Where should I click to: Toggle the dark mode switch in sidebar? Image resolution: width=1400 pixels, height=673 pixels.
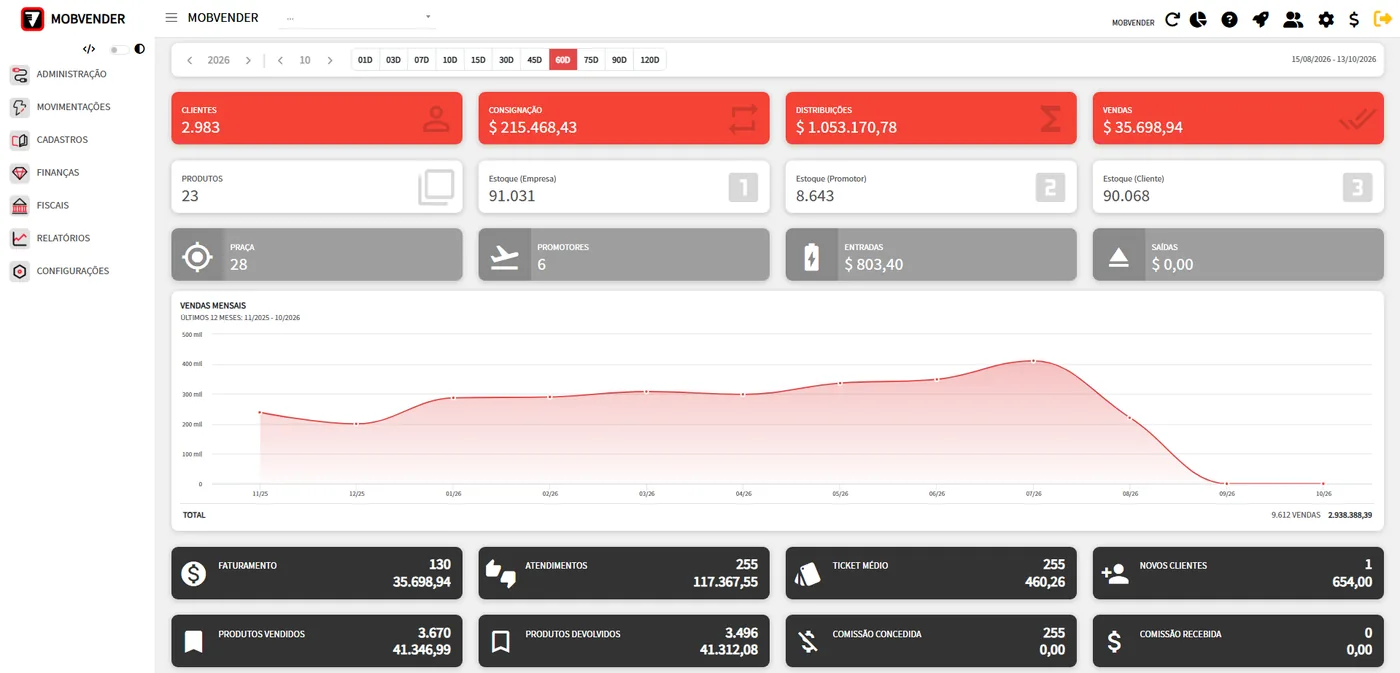point(118,49)
